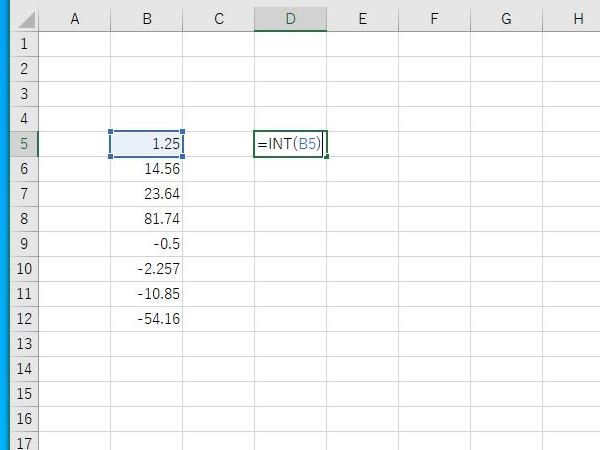
Task: Click the cell containing -54.16
Action: tap(146, 319)
